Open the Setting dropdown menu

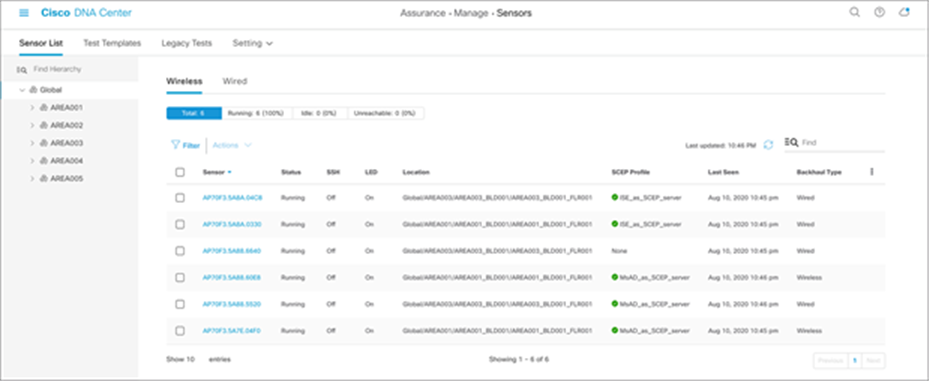tap(252, 43)
